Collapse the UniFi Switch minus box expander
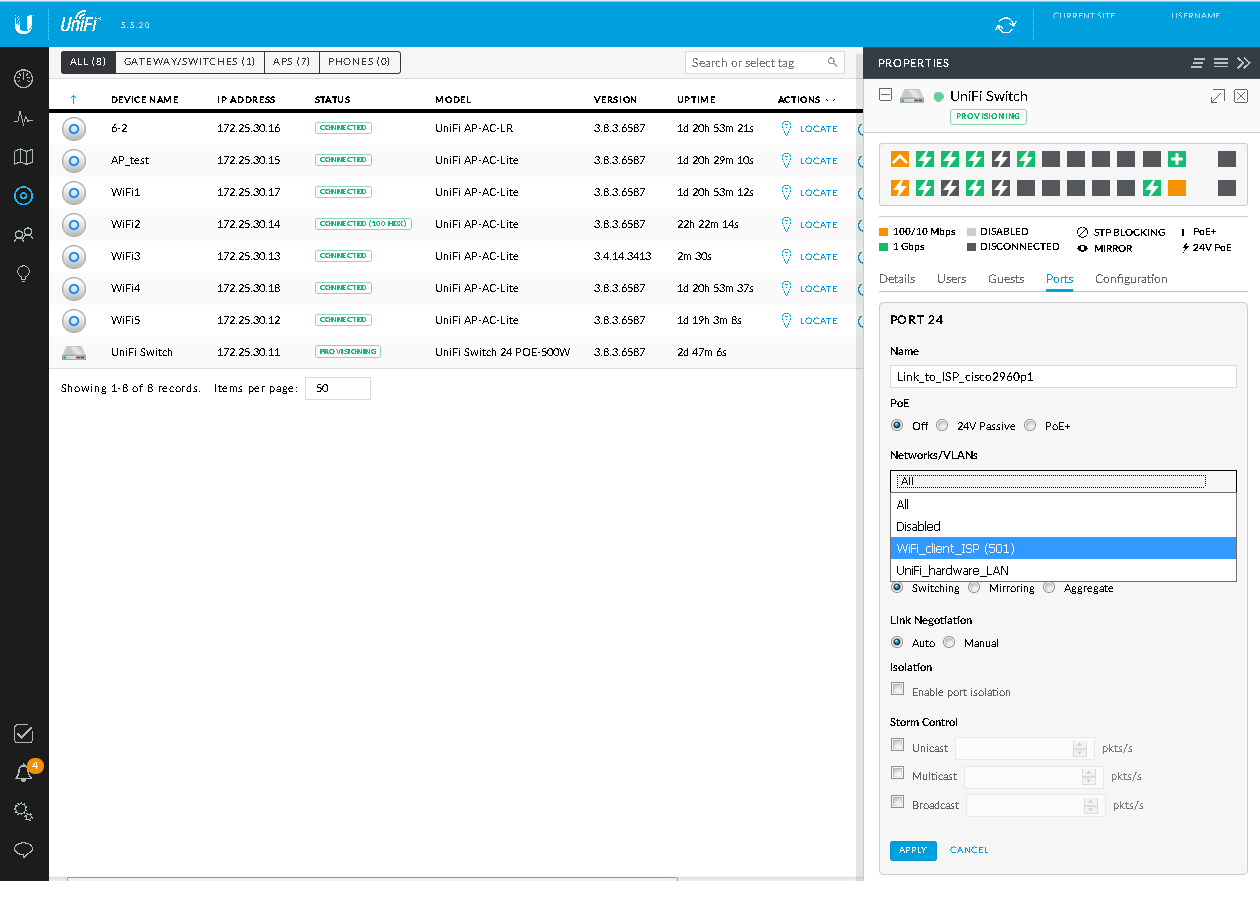 click(x=885, y=95)
